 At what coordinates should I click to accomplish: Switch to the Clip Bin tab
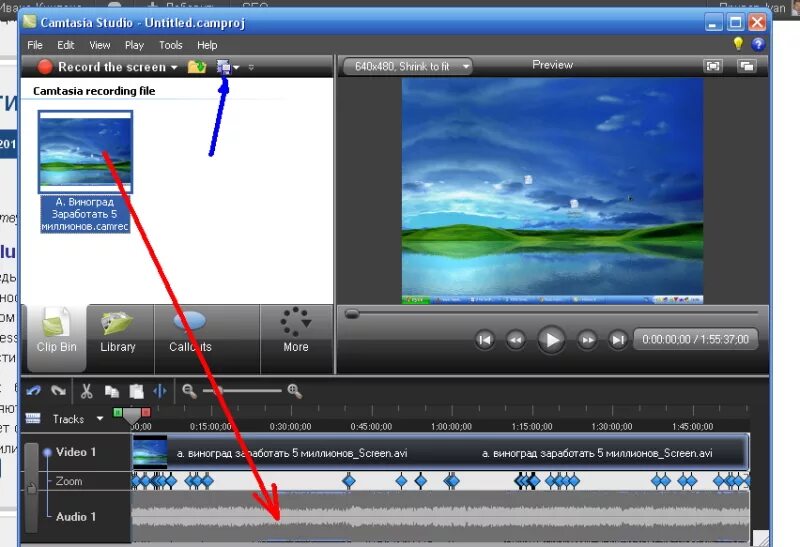pyautogui.click(x=57, y=338)
